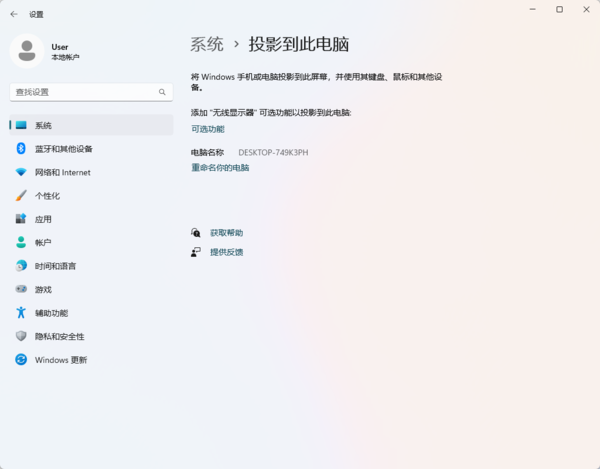Open 应用 settings page
The height and width of the screenshot is (469, 600).
pos(91,219)
